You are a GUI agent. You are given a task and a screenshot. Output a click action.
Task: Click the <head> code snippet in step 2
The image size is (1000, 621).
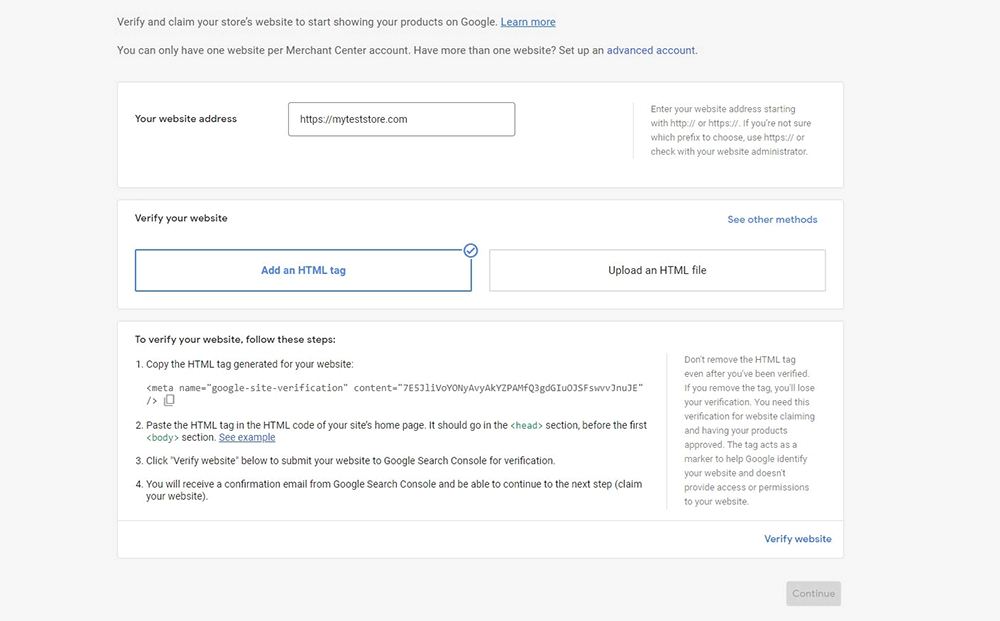[x=526, y=425]
